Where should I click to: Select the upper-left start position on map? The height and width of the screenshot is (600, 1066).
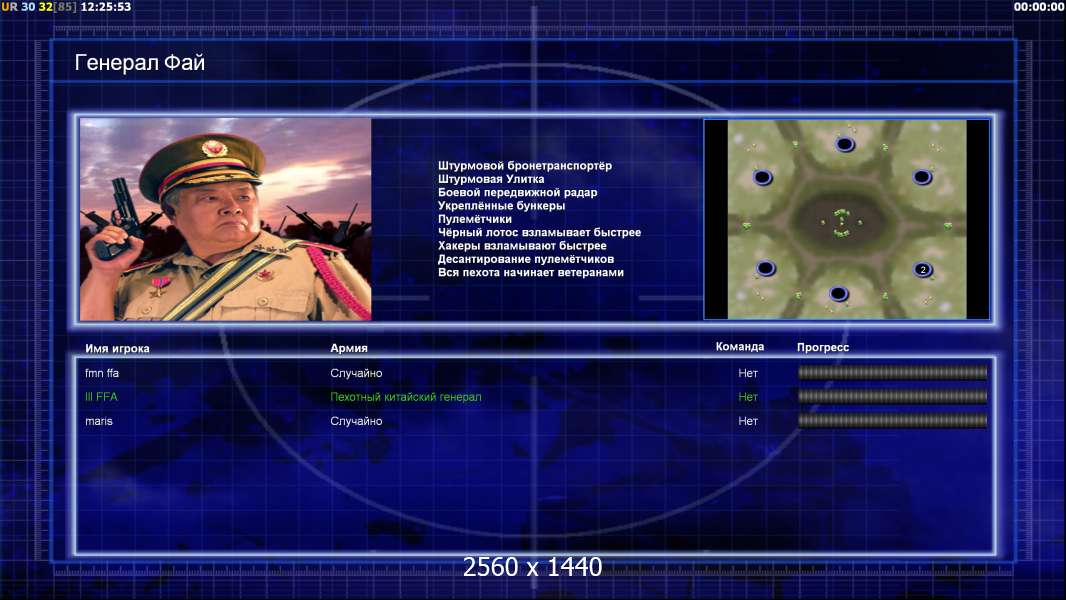(x=763, y=177)
